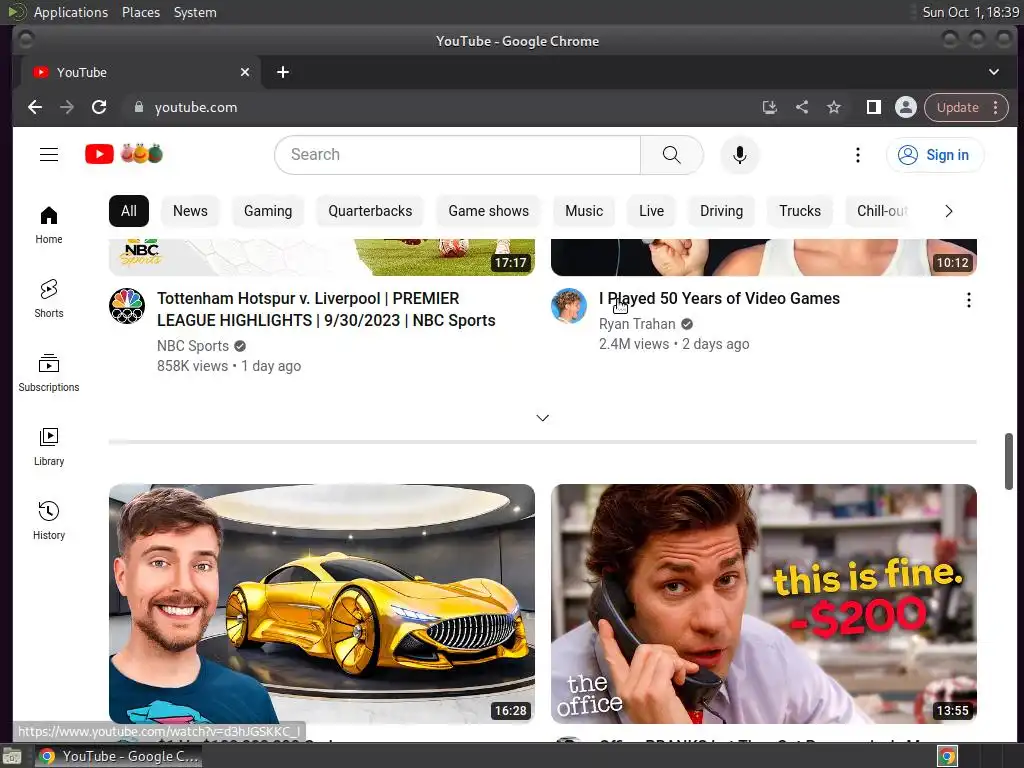The height and width of the screenshot is (768, 1024).
Task: Toggle the Chrome side panel
Action: 873,107
